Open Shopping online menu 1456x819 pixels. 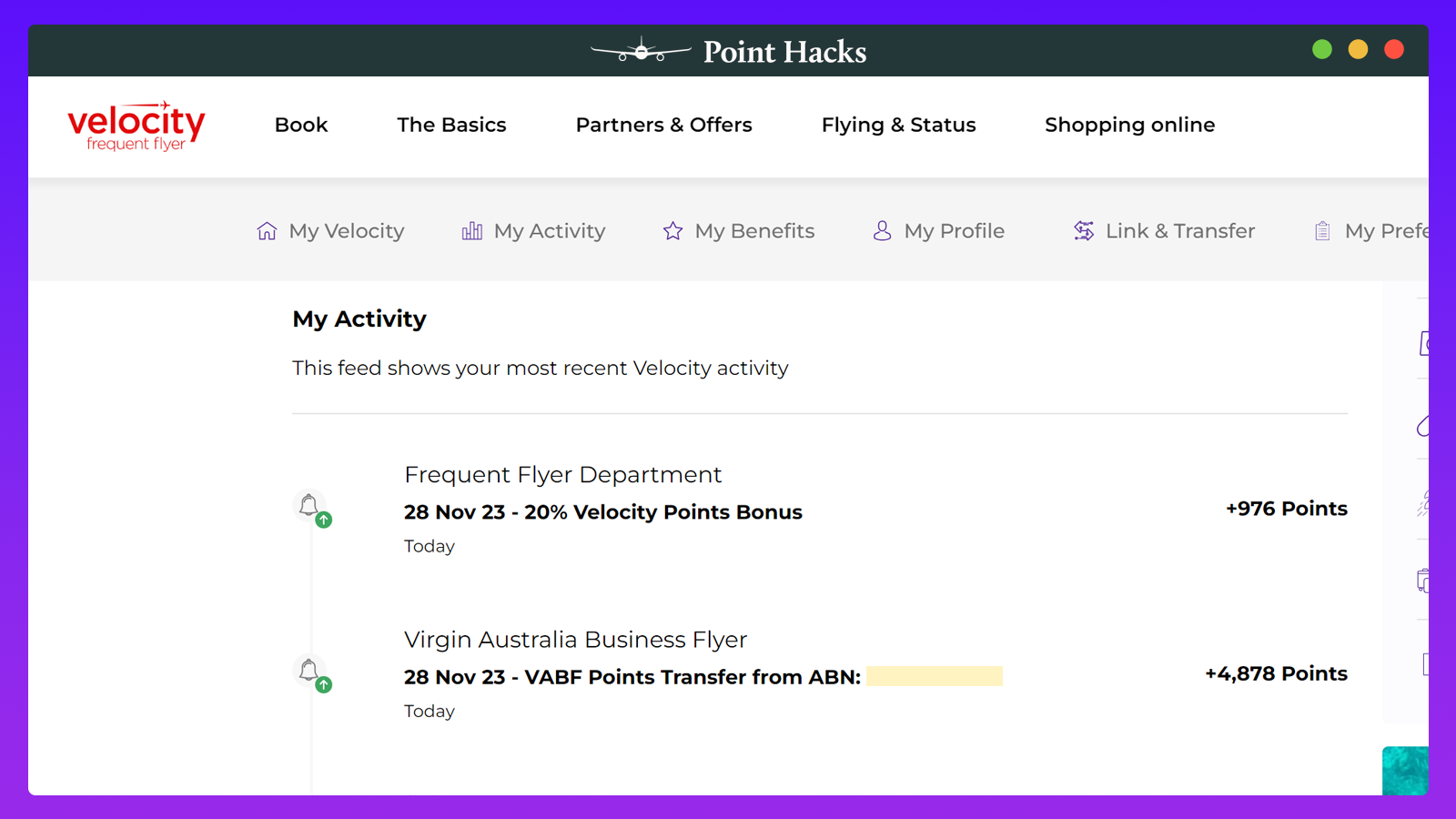(1129, 126)
